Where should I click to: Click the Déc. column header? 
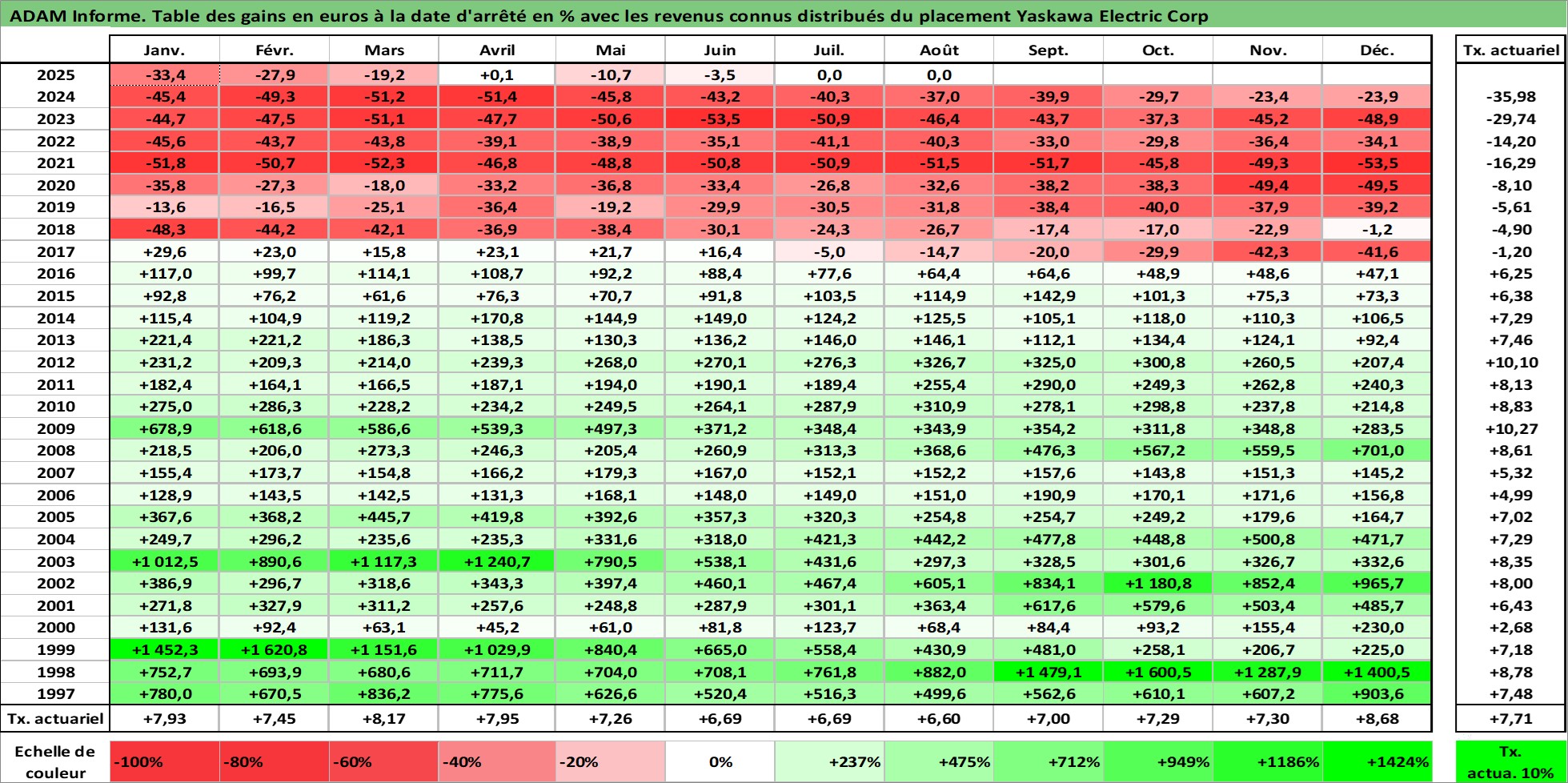click(1377, 50)
